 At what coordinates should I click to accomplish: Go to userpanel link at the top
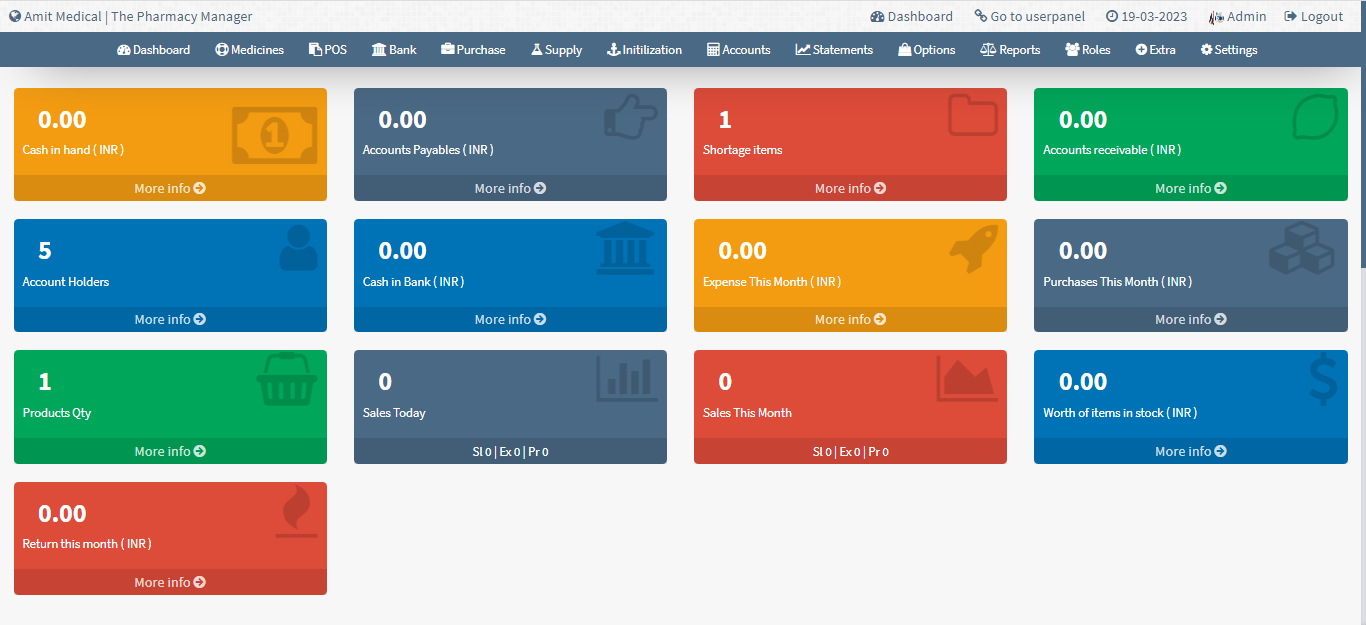point(1029,16)
